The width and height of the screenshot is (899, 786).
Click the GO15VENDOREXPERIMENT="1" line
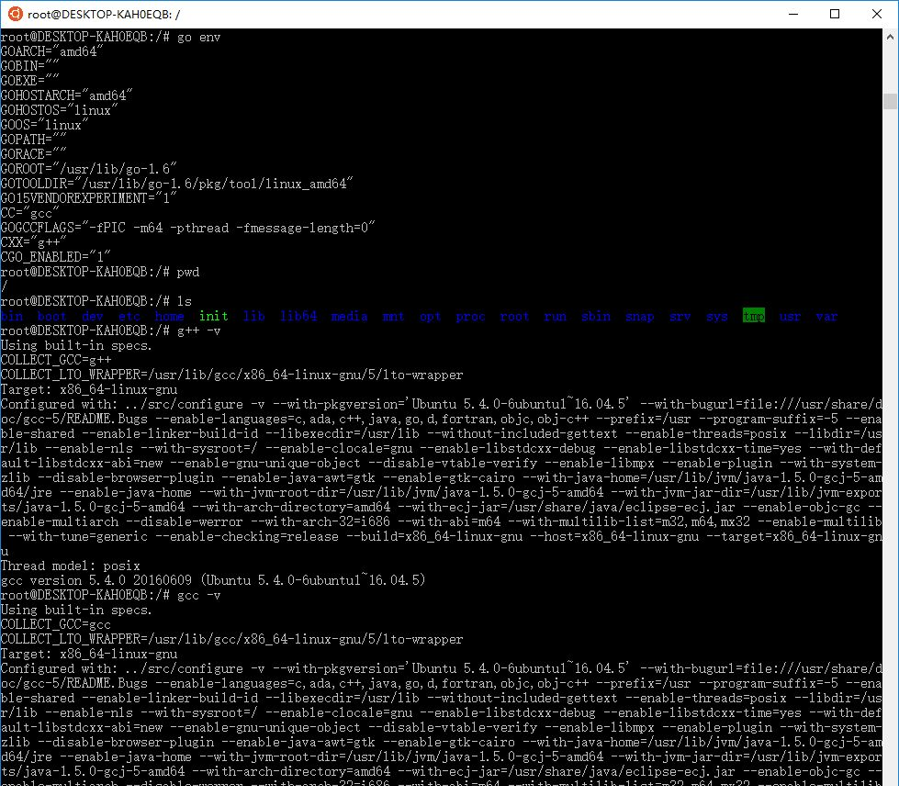pos(88,198)
